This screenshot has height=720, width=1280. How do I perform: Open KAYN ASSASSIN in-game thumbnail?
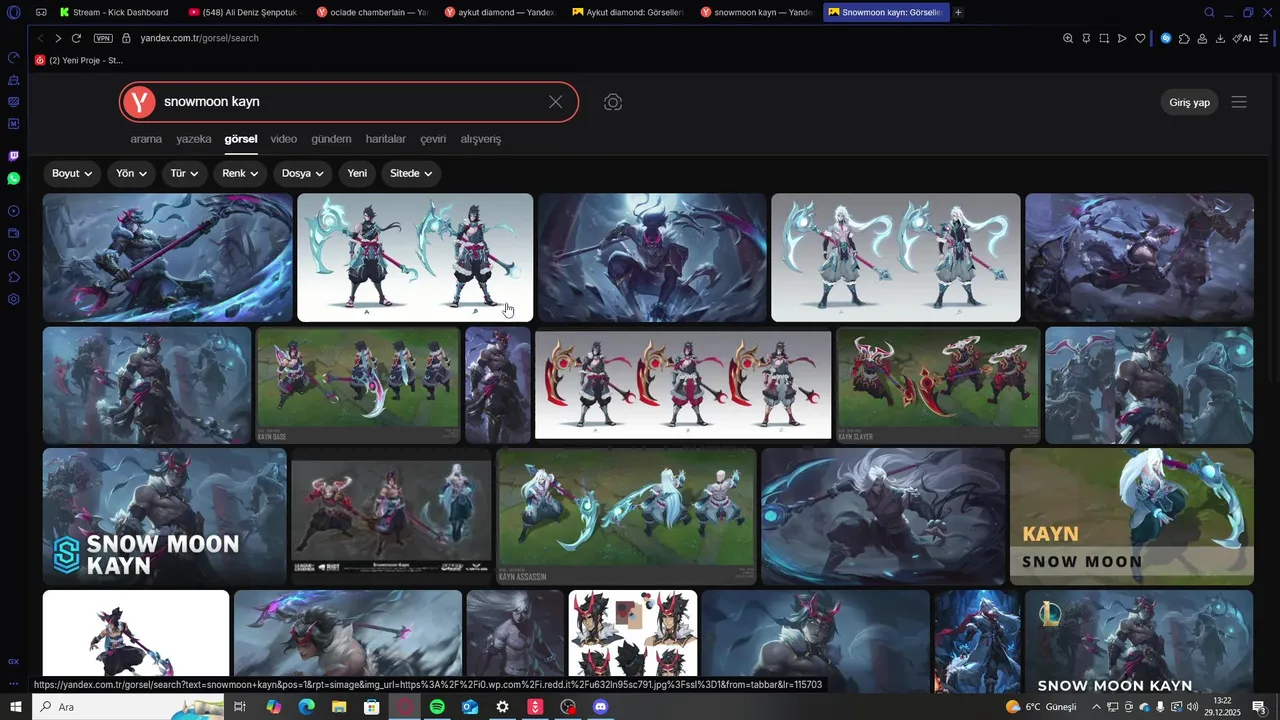pyautogui.click(x=626, y=516)
